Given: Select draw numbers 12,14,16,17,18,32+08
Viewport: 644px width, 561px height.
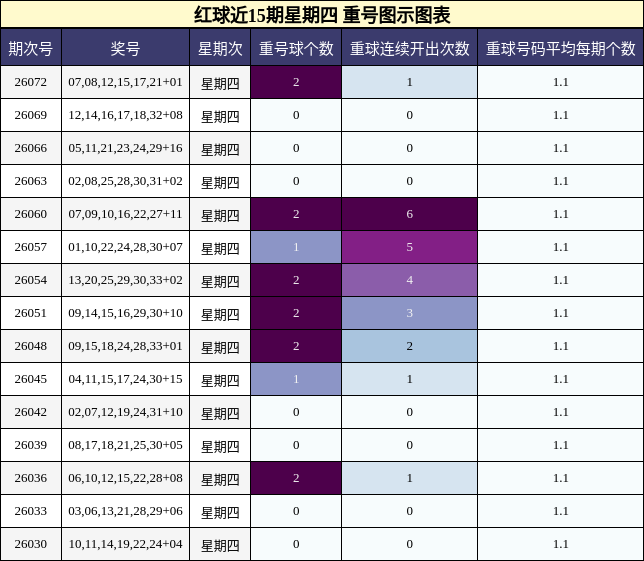Looking at the screenshot, I should (x=125, y=115).
